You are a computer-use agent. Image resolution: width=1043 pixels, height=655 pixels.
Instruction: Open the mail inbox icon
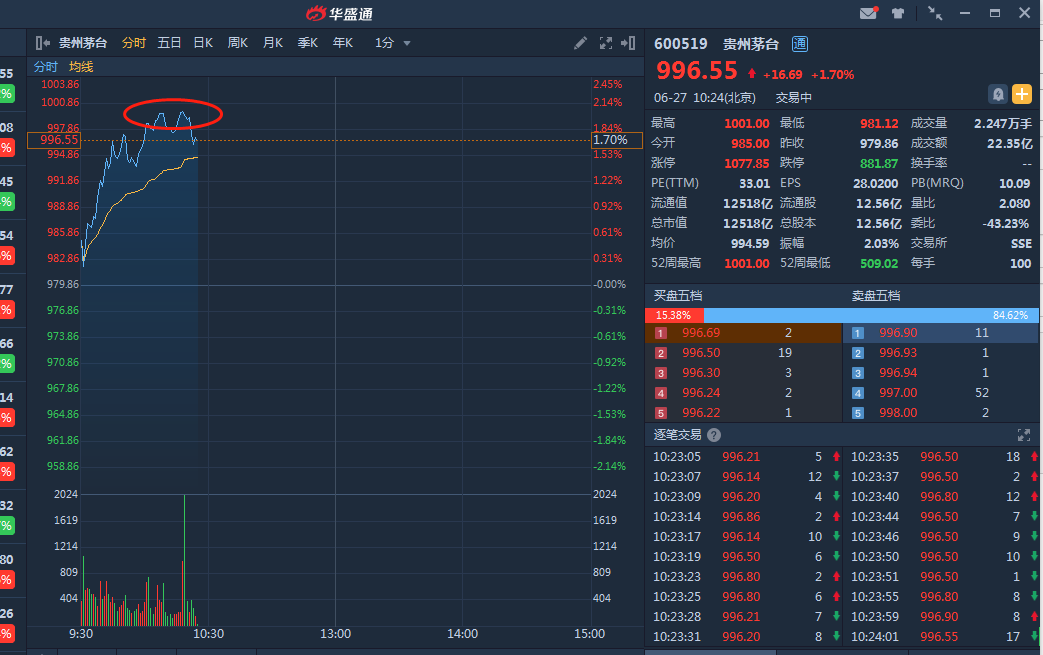869,13
